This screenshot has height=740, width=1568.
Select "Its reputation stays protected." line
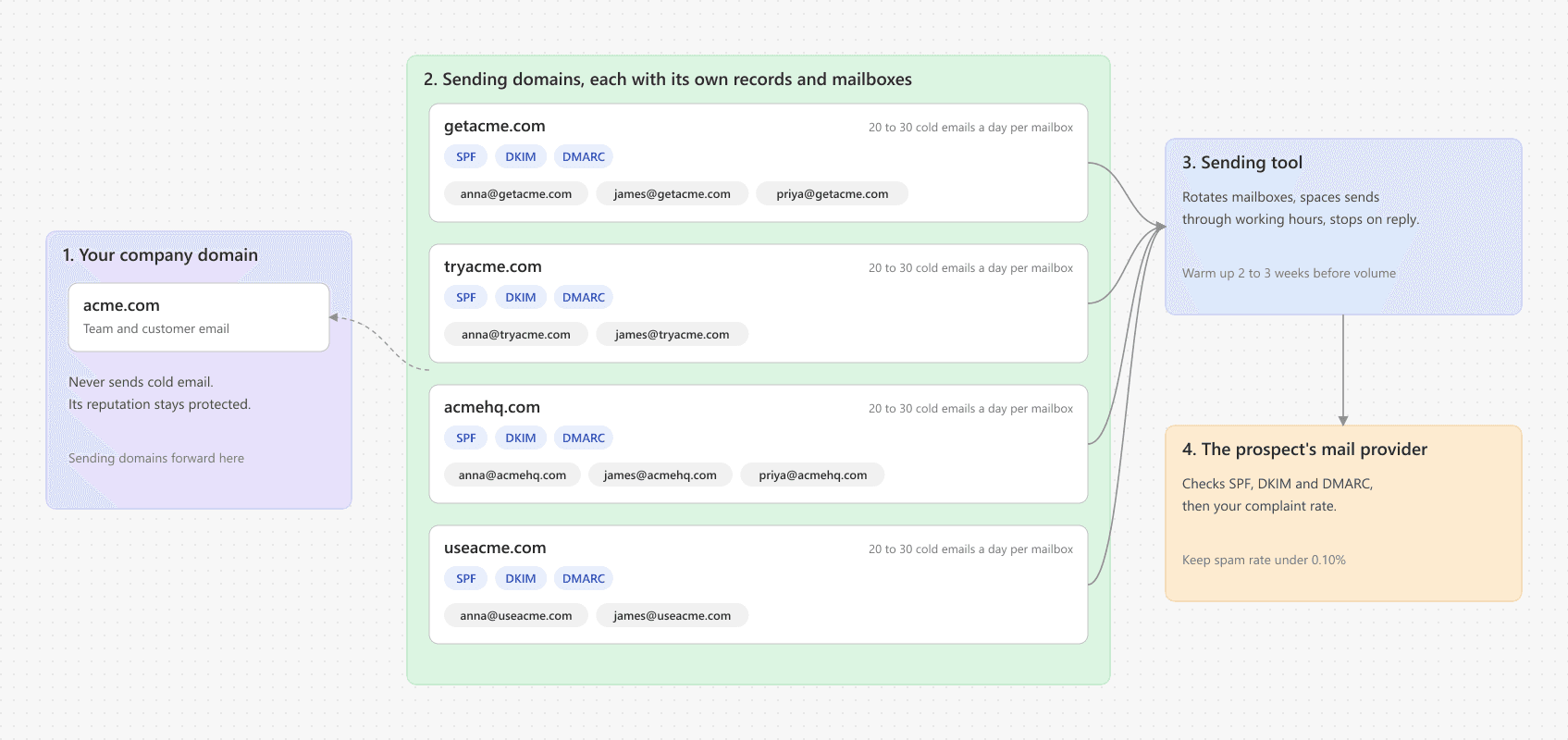159,404
